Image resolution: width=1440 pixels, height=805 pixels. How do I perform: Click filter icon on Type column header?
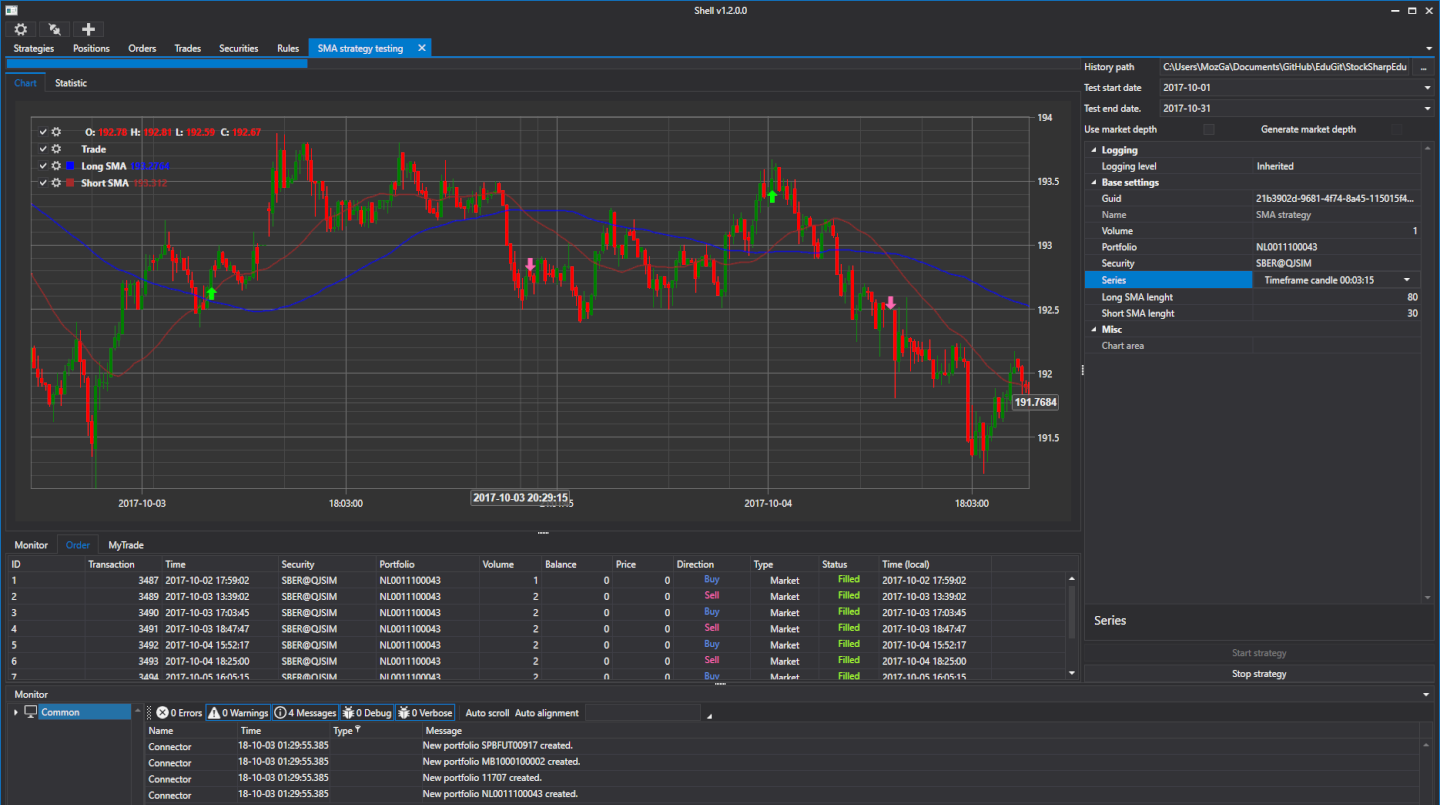(x=357, y=730)
